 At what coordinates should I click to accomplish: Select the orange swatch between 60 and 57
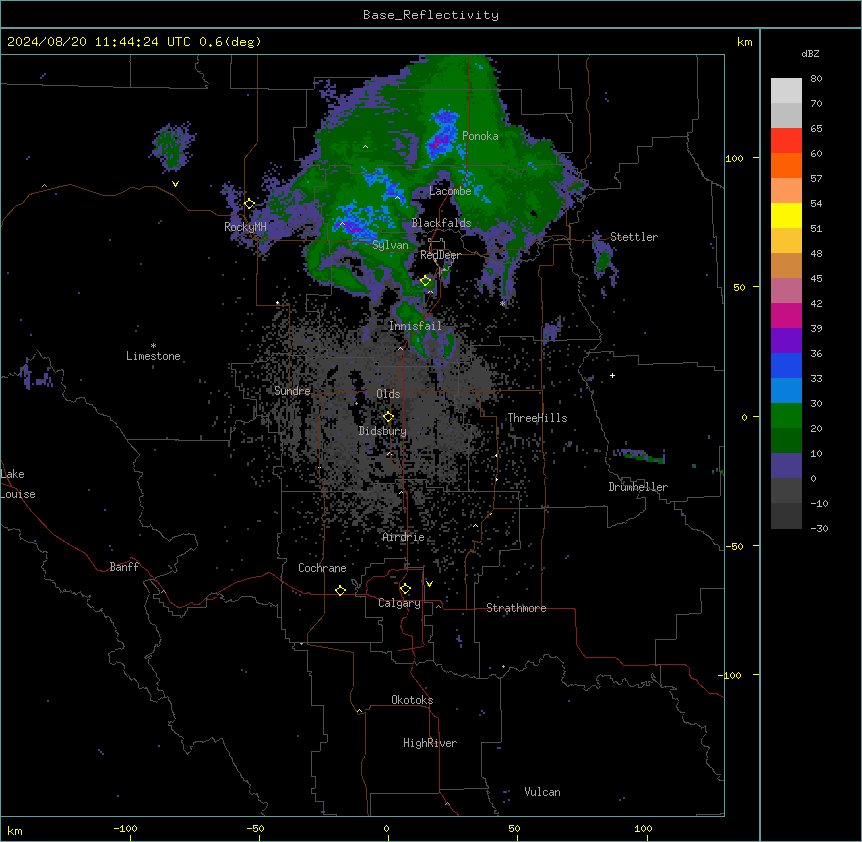pos(786,165)
